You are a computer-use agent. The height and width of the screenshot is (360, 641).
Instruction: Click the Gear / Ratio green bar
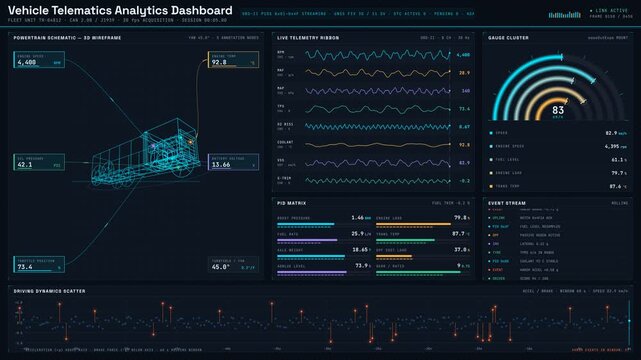pyautogui.click(x=418, y=272)
